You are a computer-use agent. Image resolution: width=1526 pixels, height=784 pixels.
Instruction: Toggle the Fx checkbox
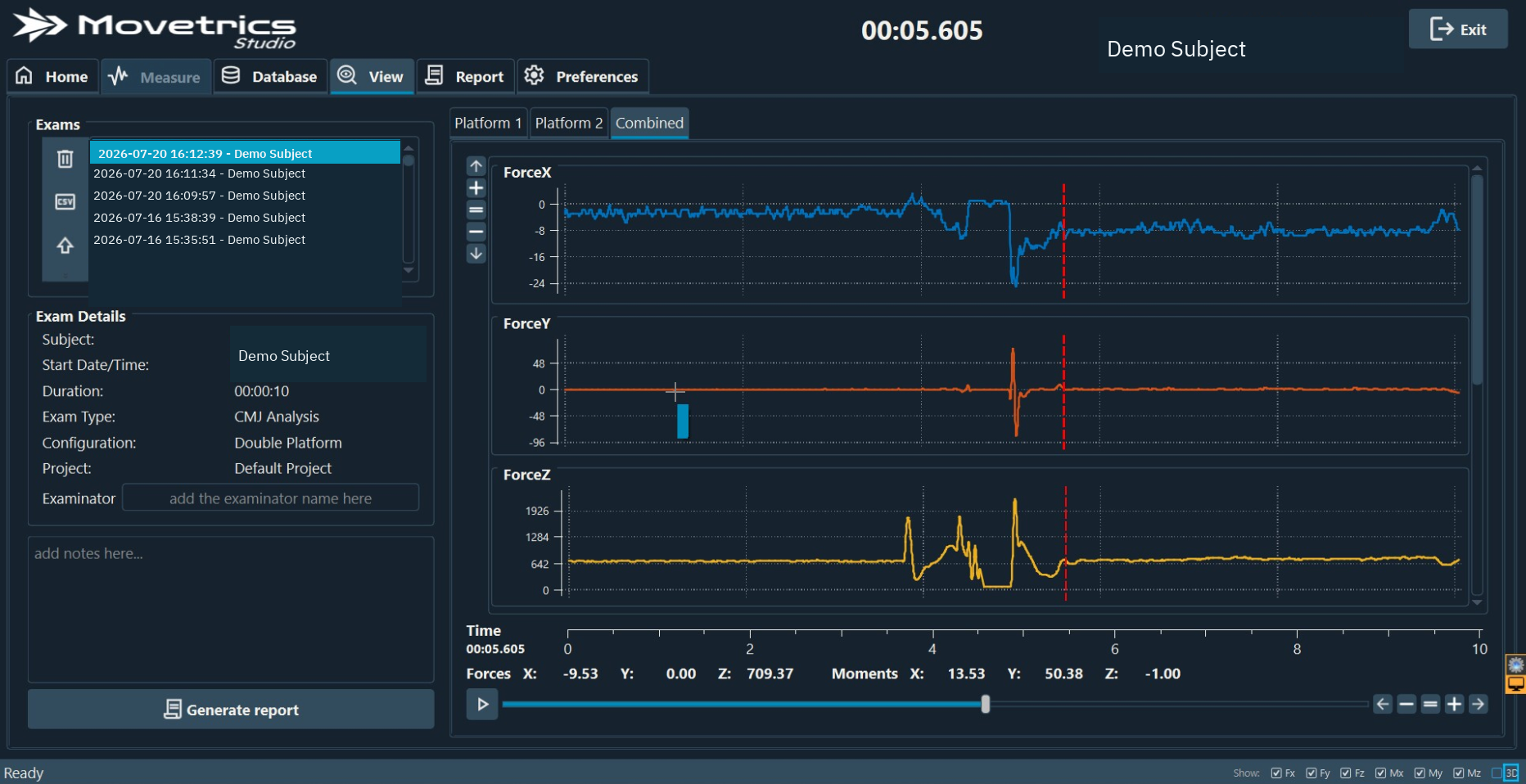pyautogui.click(x=1276, y=773)
